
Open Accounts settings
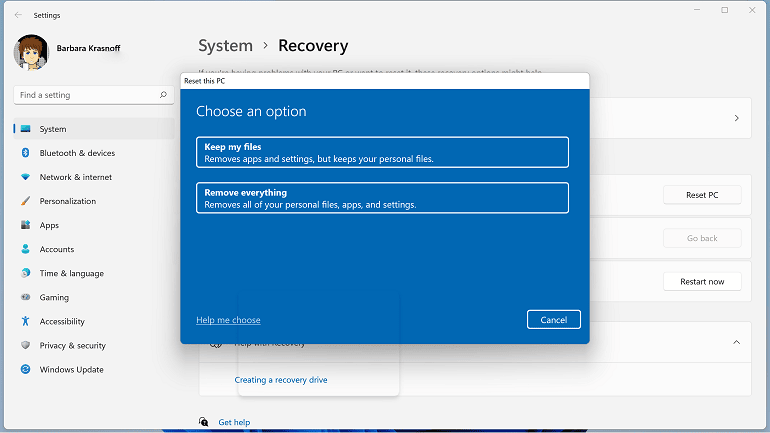pos(94,249)
